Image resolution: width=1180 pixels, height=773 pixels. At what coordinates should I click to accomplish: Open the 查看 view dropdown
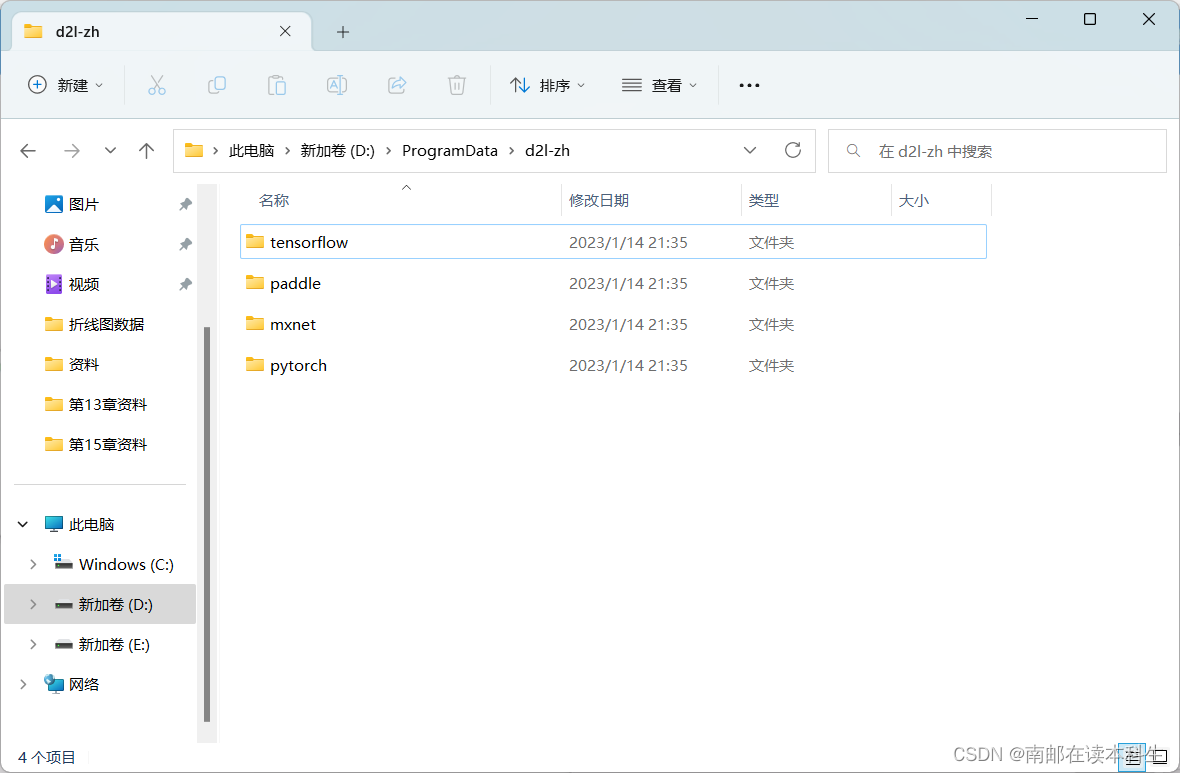pos(659,85)
